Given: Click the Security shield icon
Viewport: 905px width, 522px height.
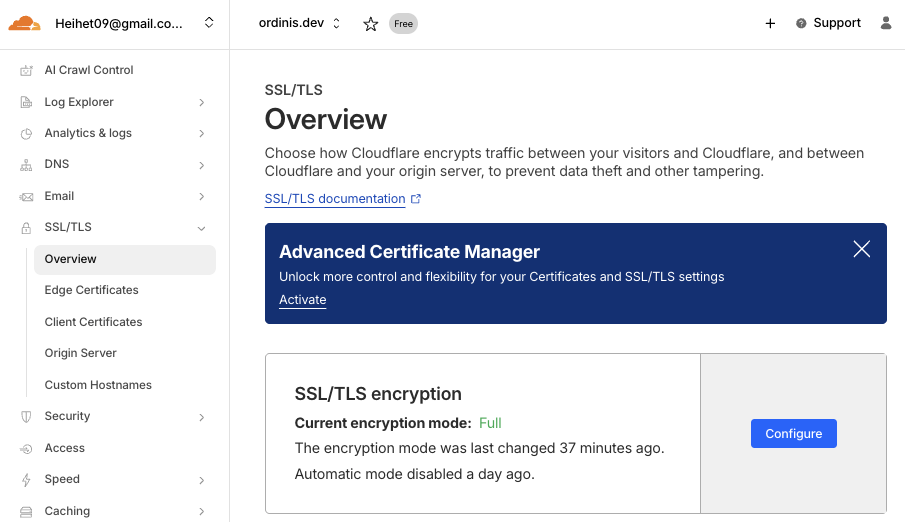Looking at the screenshot, I should 26,417.
